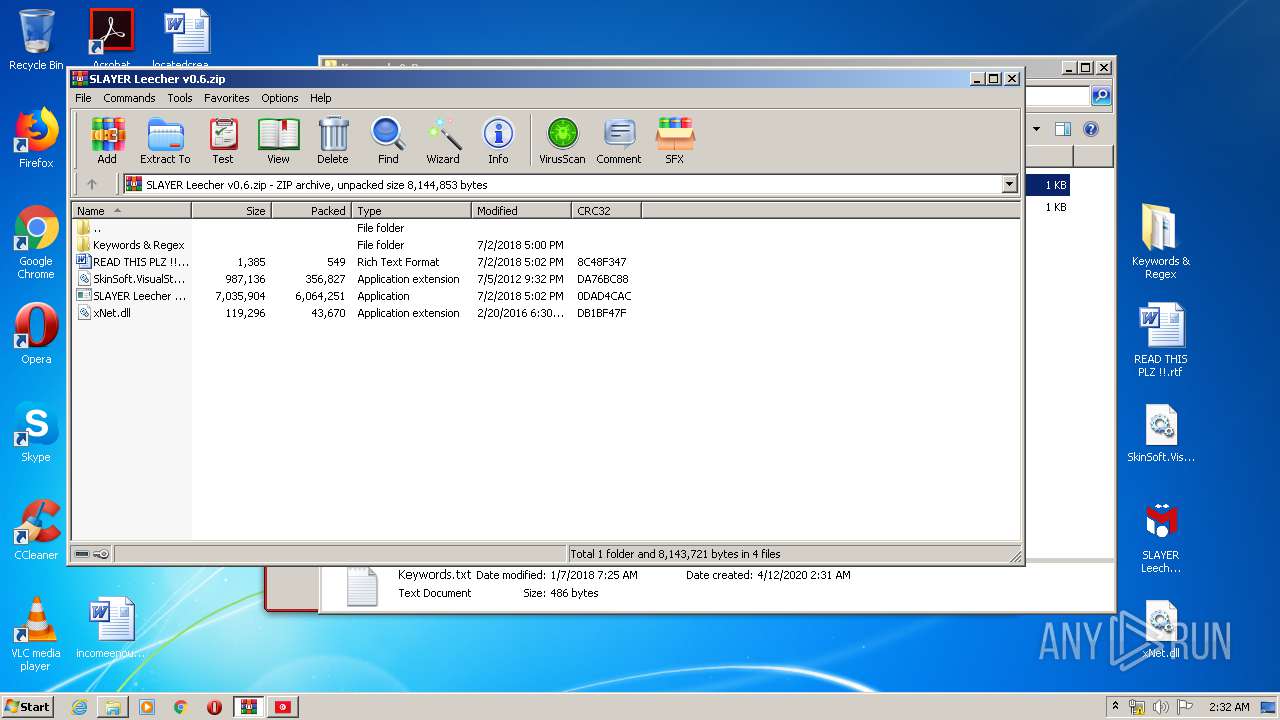
Task: Open READ THIS PLZ !!.rtf desktop file
Action: 1161,340
